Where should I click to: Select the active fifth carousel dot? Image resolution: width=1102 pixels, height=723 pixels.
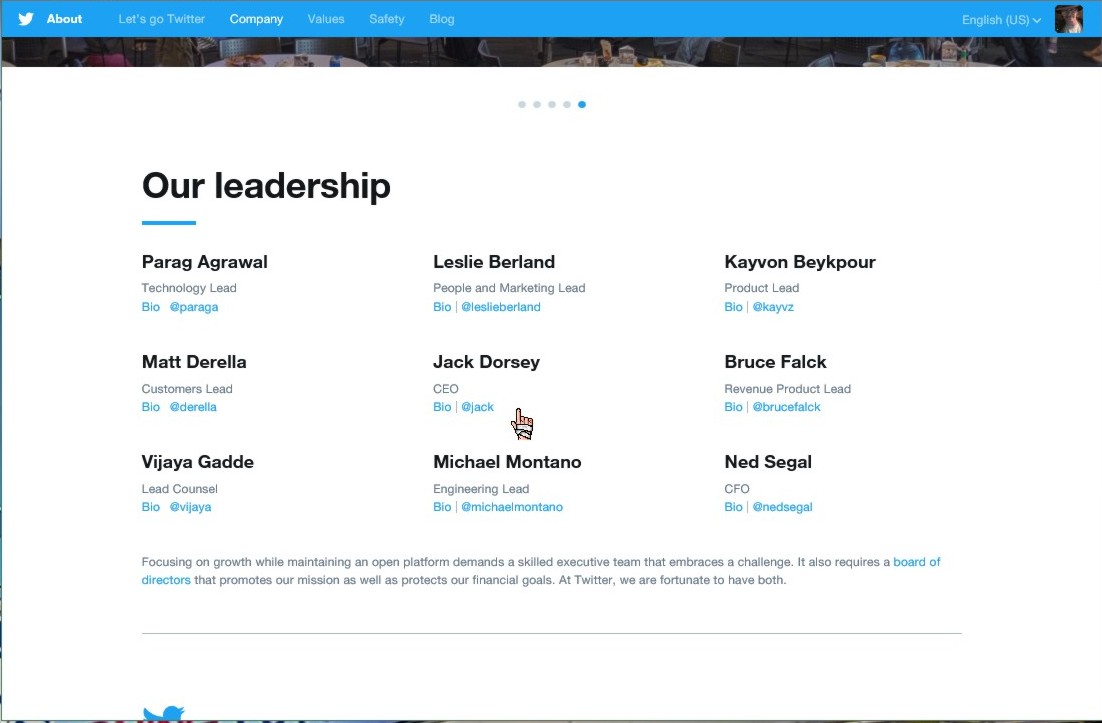582,104
